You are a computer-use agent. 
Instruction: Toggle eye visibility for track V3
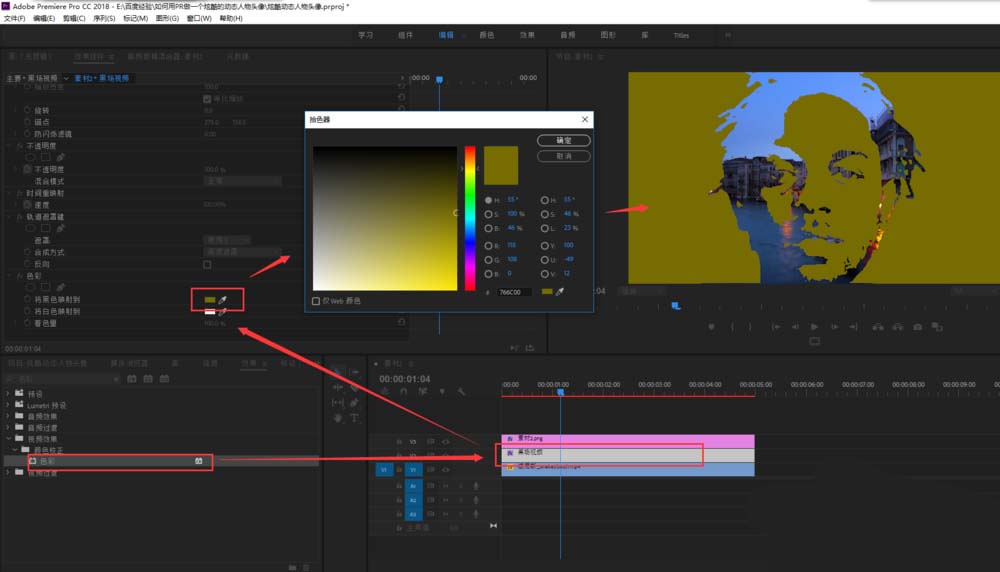pyautogui.click(x=445, y=441)
